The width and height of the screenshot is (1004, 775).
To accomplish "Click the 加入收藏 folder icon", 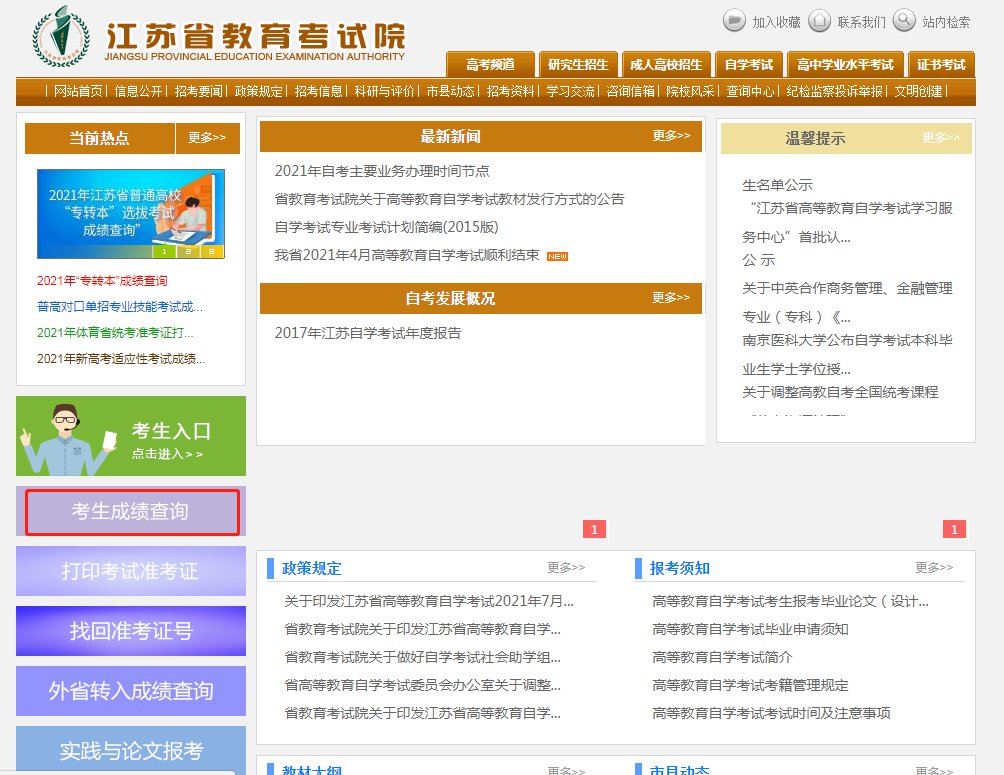I will [x=735, y=20].
